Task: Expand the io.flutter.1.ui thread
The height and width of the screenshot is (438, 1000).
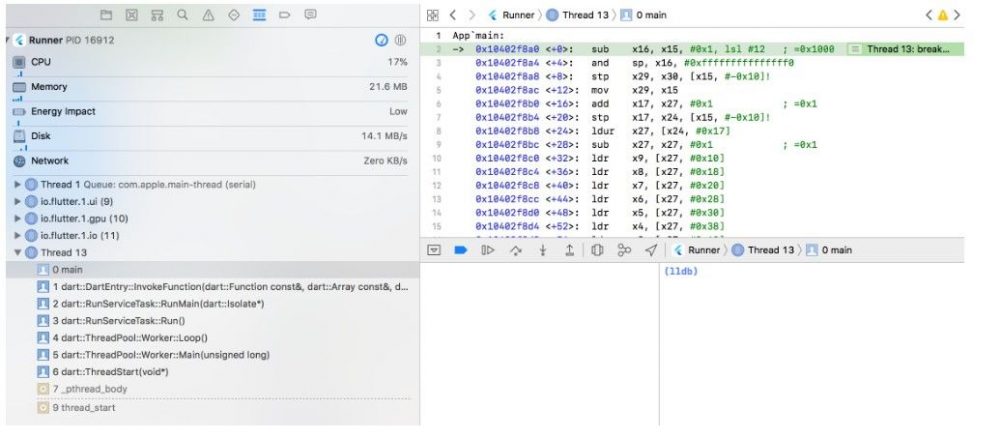Action: click(17, 201)
